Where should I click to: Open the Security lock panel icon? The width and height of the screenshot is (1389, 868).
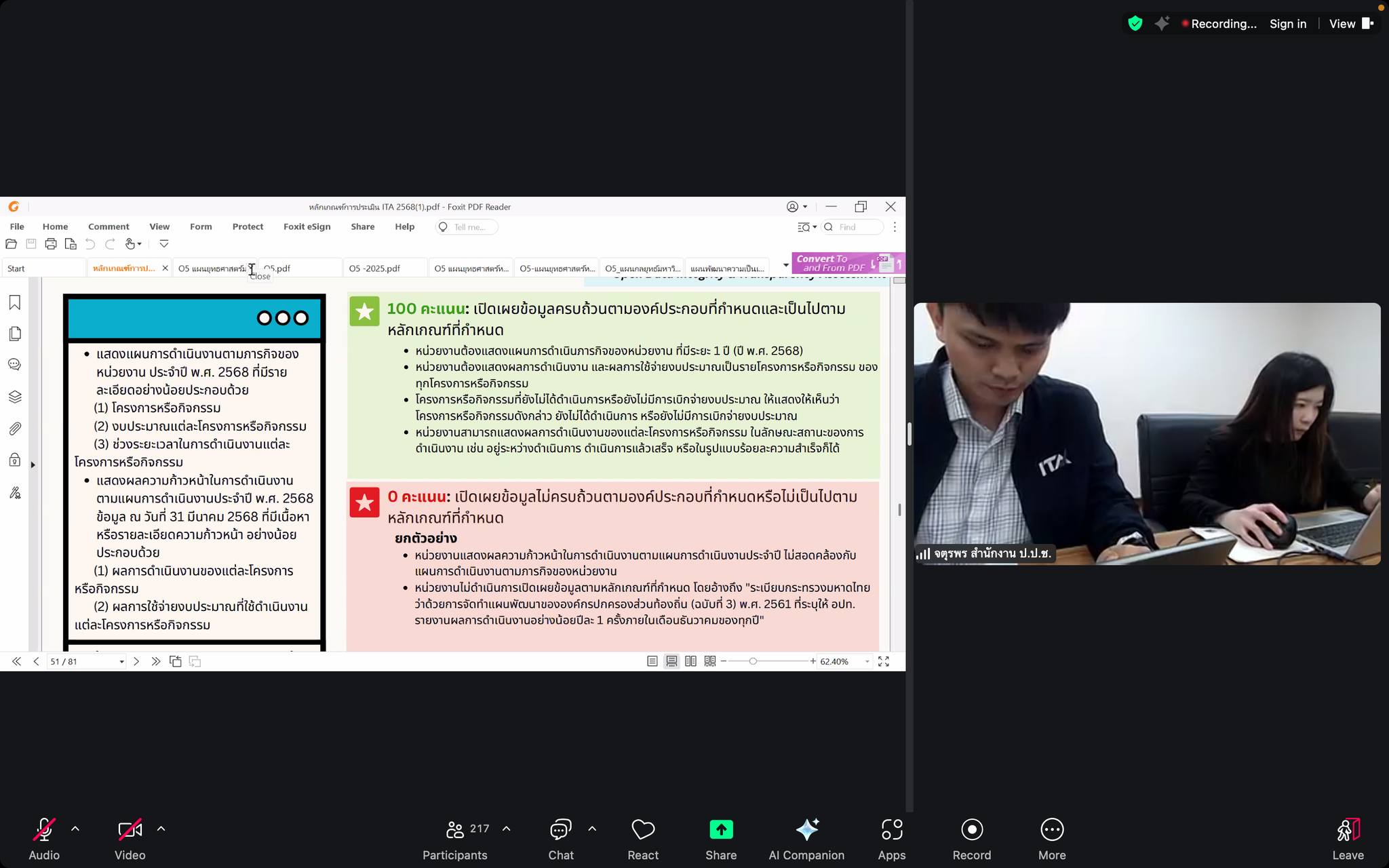[x=14, y=460]
